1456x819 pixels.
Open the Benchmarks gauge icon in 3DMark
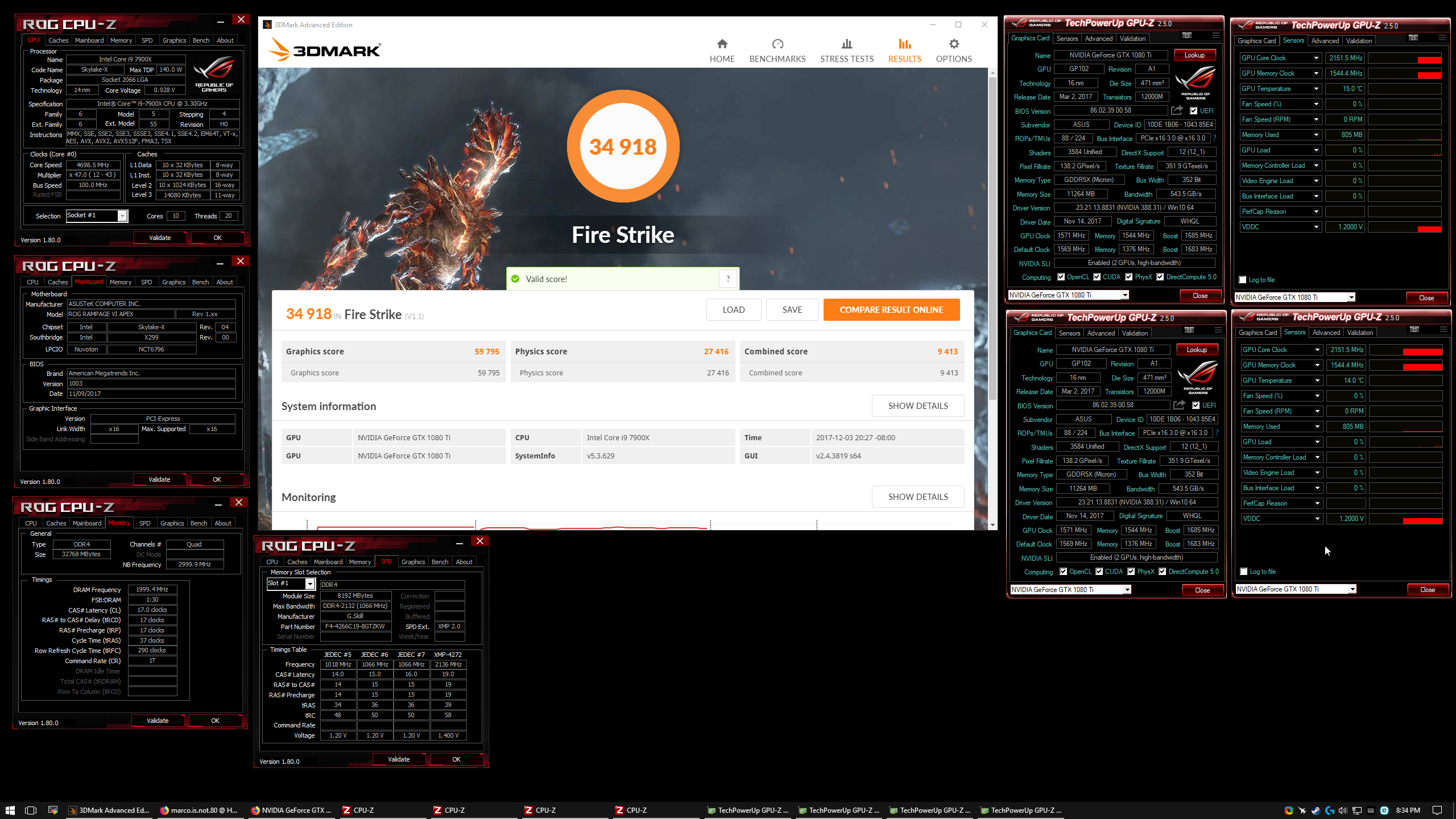tap(777, 44)
